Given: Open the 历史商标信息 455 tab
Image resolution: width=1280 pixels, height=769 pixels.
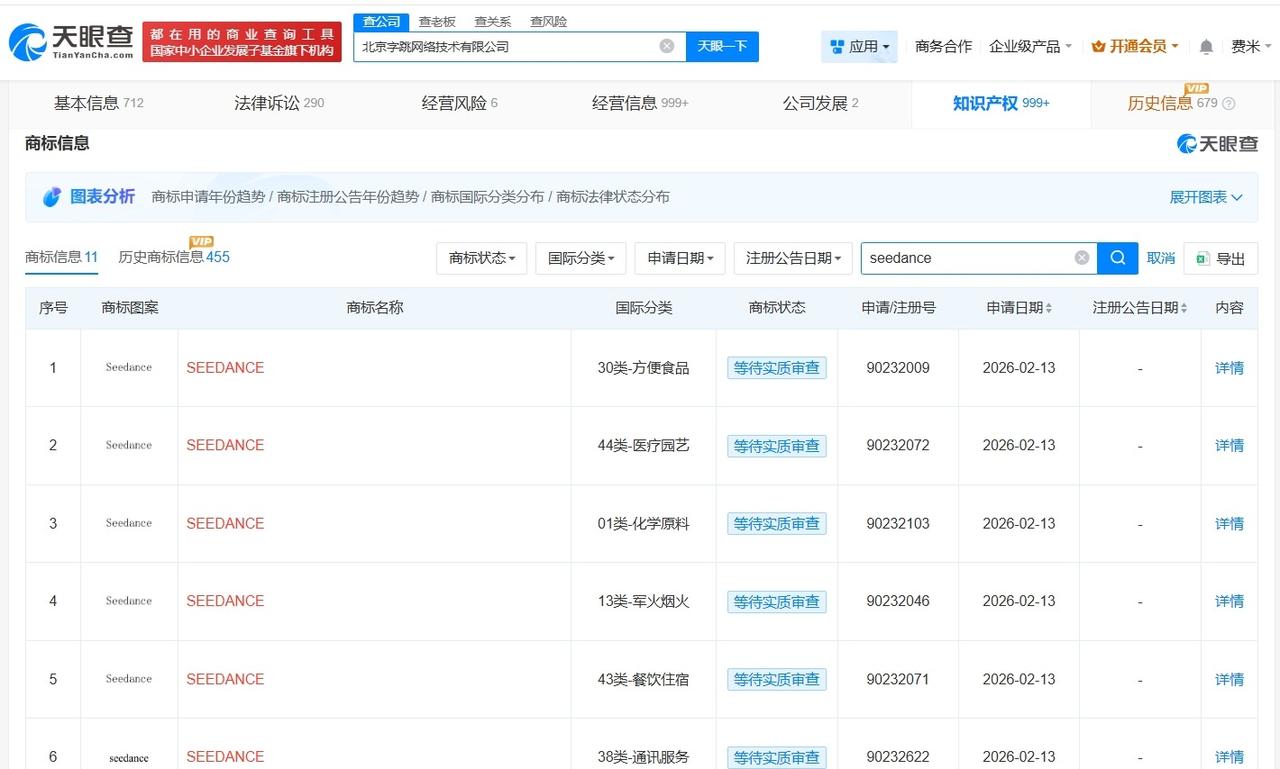Looking at the screenshot, I should [174, 257].
